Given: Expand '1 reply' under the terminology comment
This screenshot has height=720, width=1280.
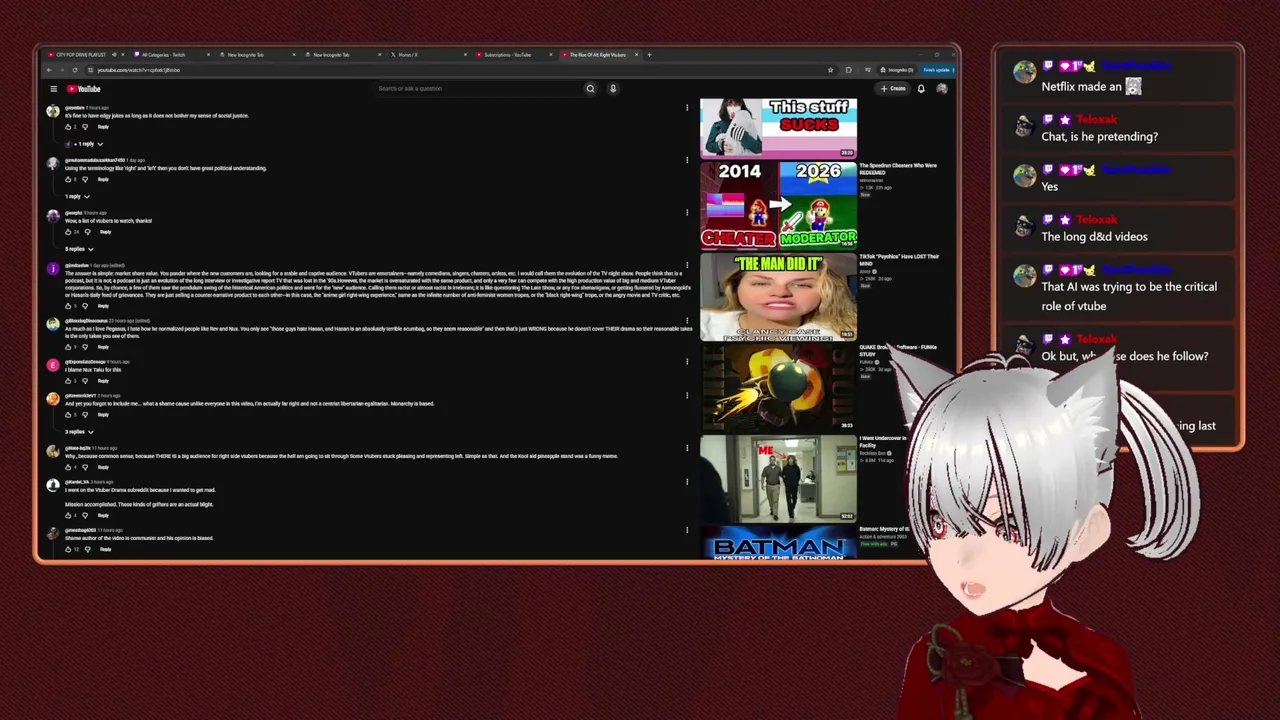Looking at the screenshot, I should point(76,197).
